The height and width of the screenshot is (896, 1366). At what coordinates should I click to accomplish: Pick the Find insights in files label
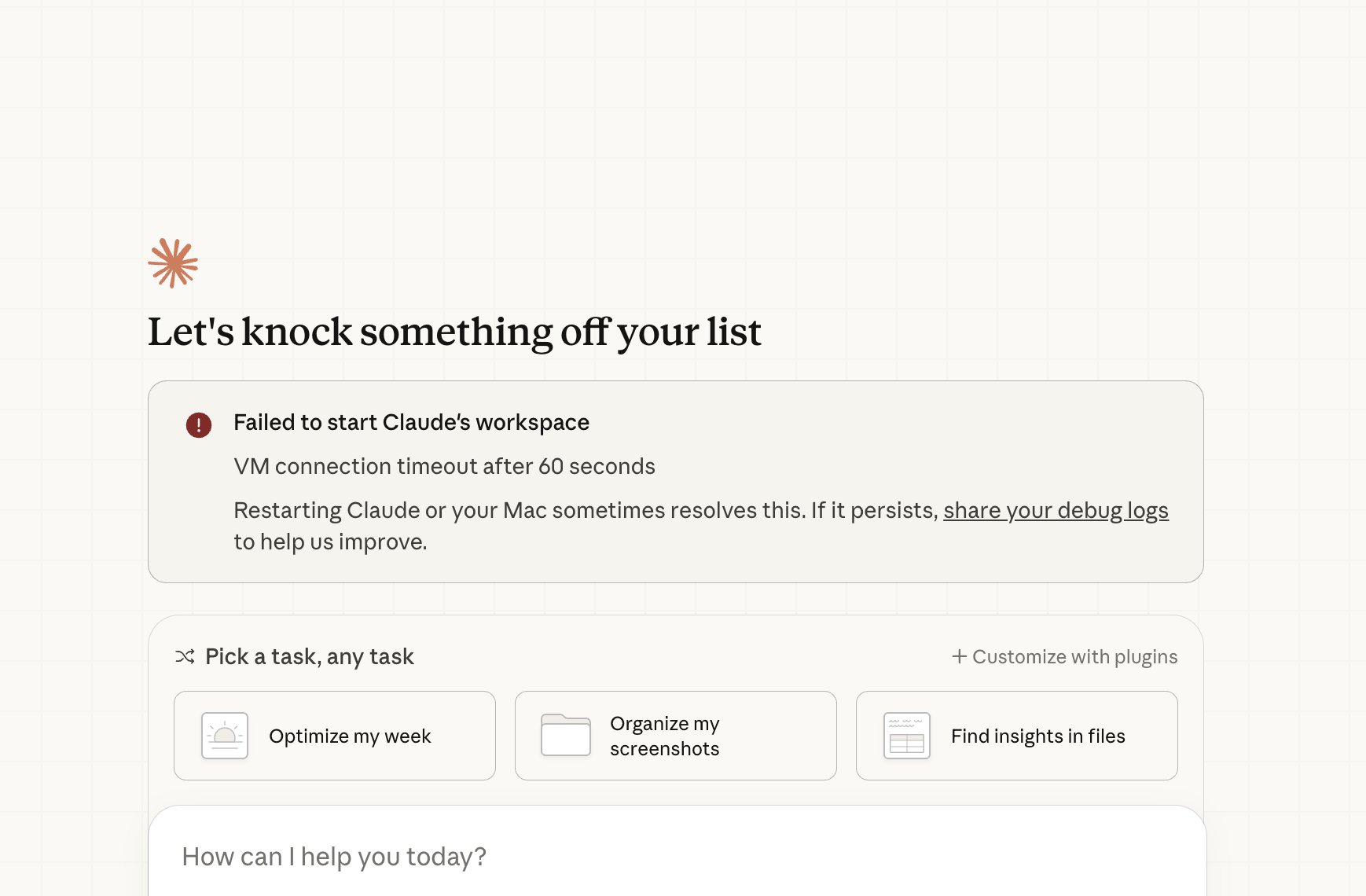click(x=1037, y=736)
